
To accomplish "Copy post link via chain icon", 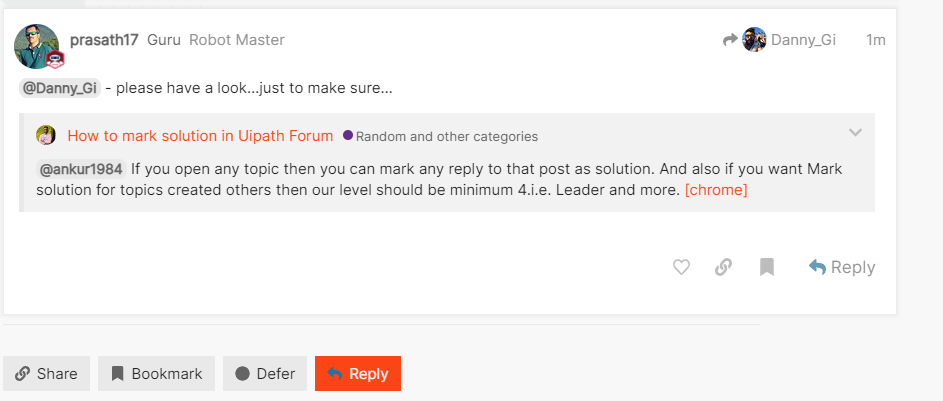I will (724, 267).
